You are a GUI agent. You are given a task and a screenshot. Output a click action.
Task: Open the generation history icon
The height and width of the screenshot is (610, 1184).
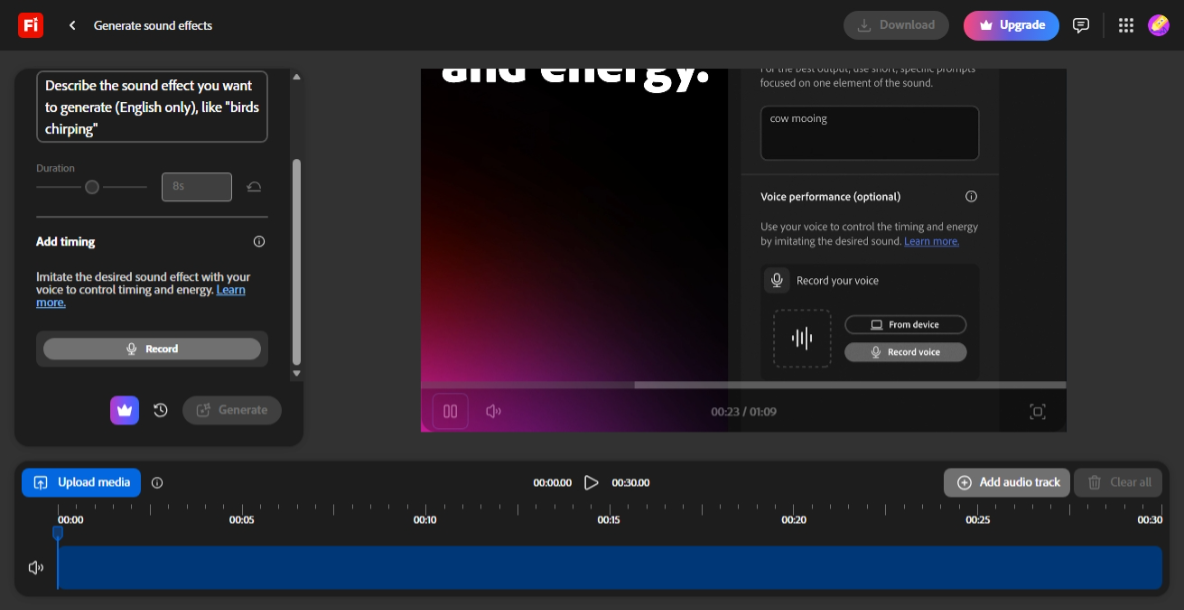160,410
